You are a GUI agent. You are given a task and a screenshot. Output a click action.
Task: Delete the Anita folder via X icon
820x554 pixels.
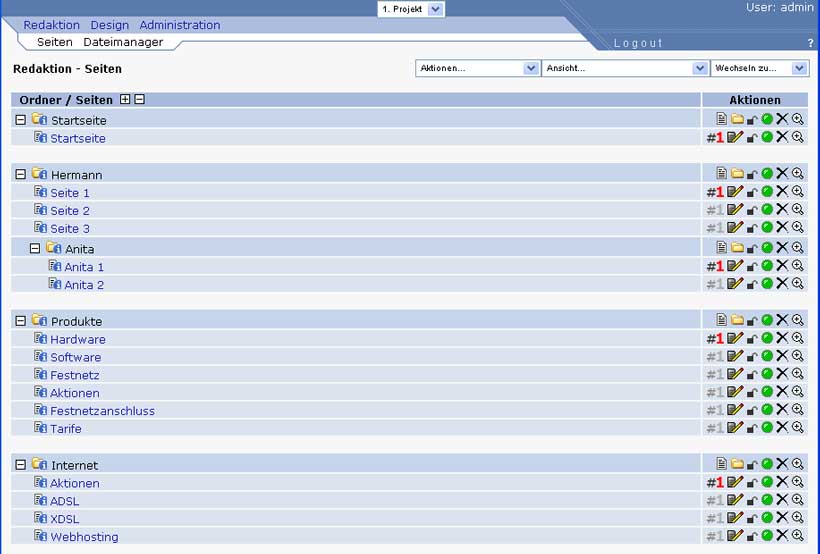(x=782, y=247)
